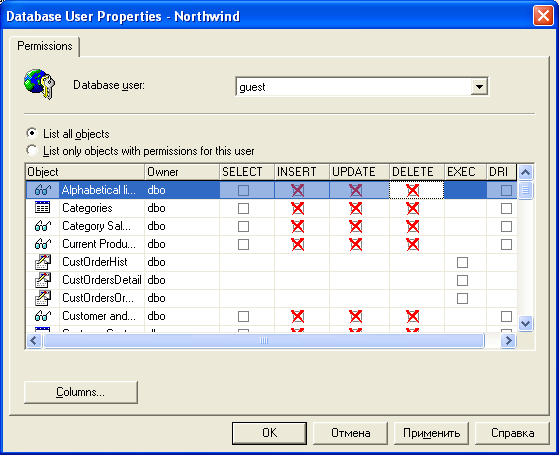Toggle INSERT permission for Customer and...

pos(298,316)
